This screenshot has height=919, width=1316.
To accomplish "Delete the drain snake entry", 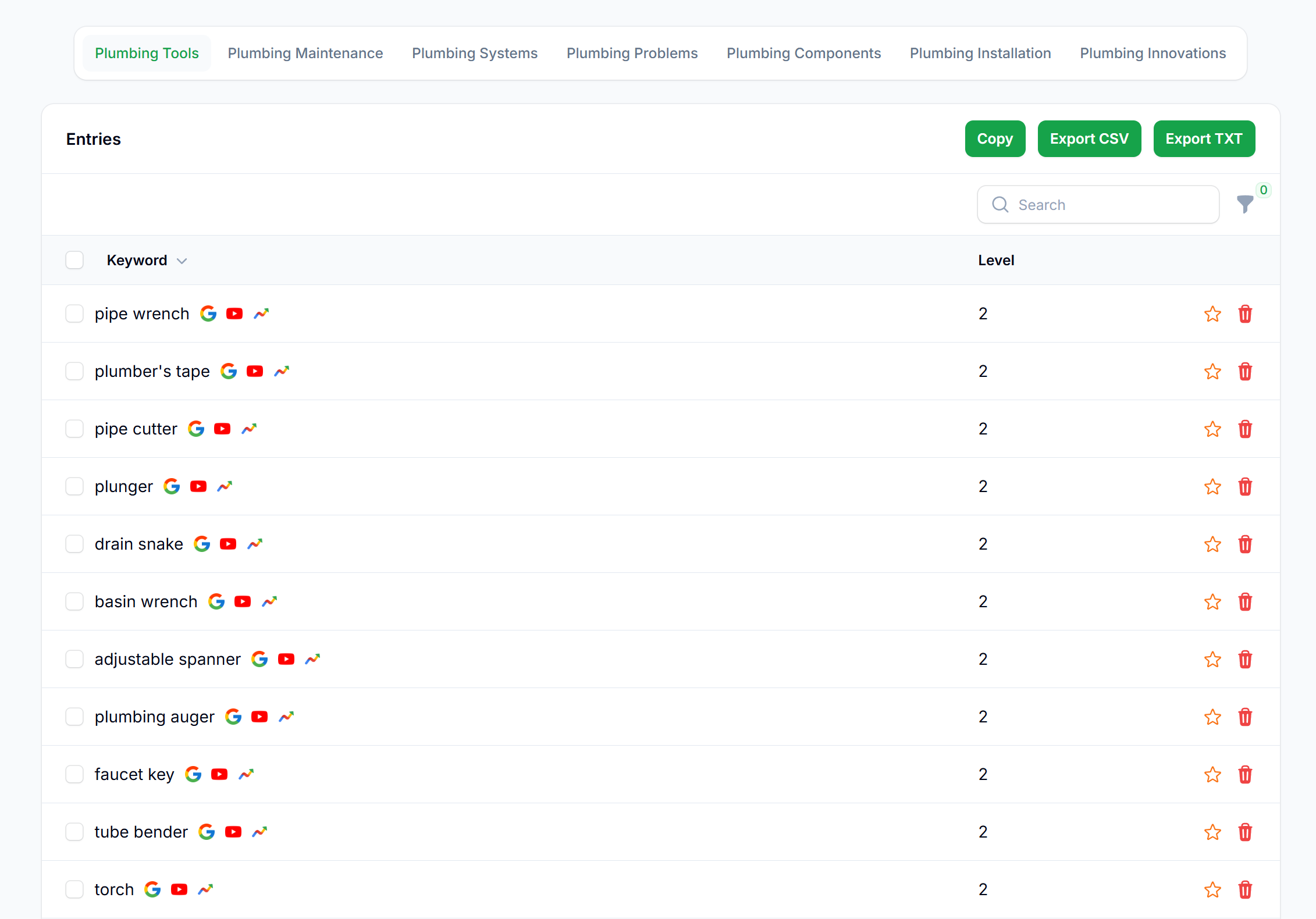I will (1245, 544).
